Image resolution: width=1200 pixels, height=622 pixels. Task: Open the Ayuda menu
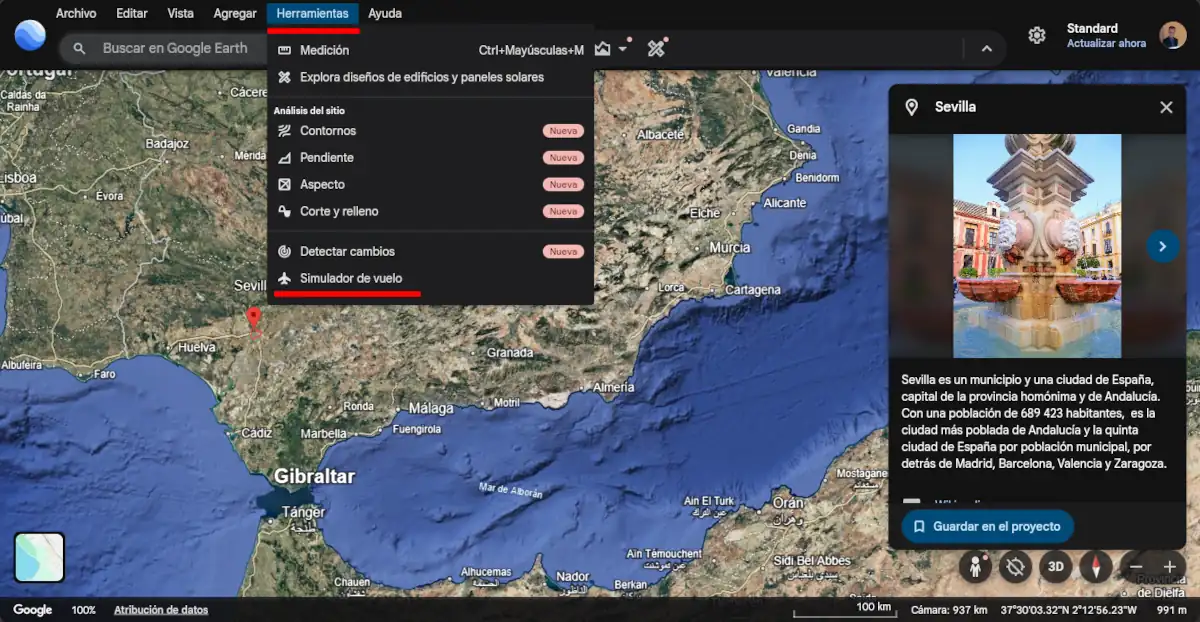coord(385,13)
